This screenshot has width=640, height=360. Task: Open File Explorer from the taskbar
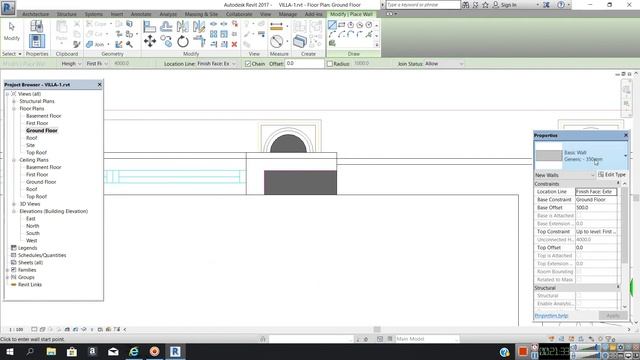click(51, 352)
